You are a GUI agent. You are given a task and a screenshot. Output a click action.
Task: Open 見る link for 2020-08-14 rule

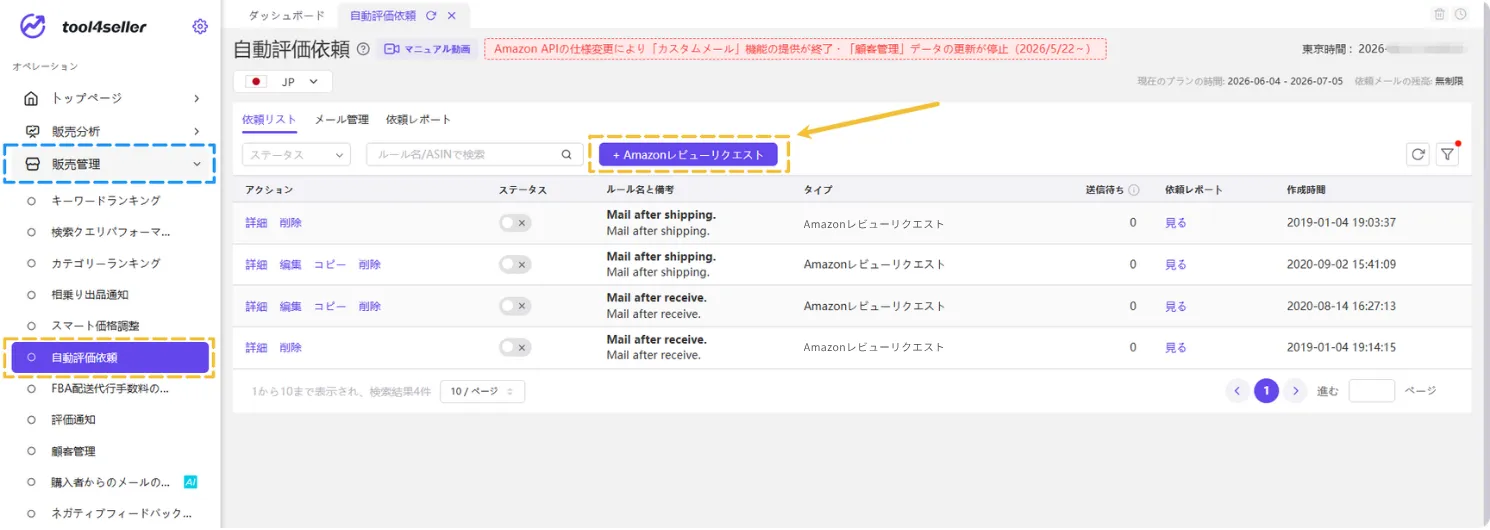coord(1176,306)
